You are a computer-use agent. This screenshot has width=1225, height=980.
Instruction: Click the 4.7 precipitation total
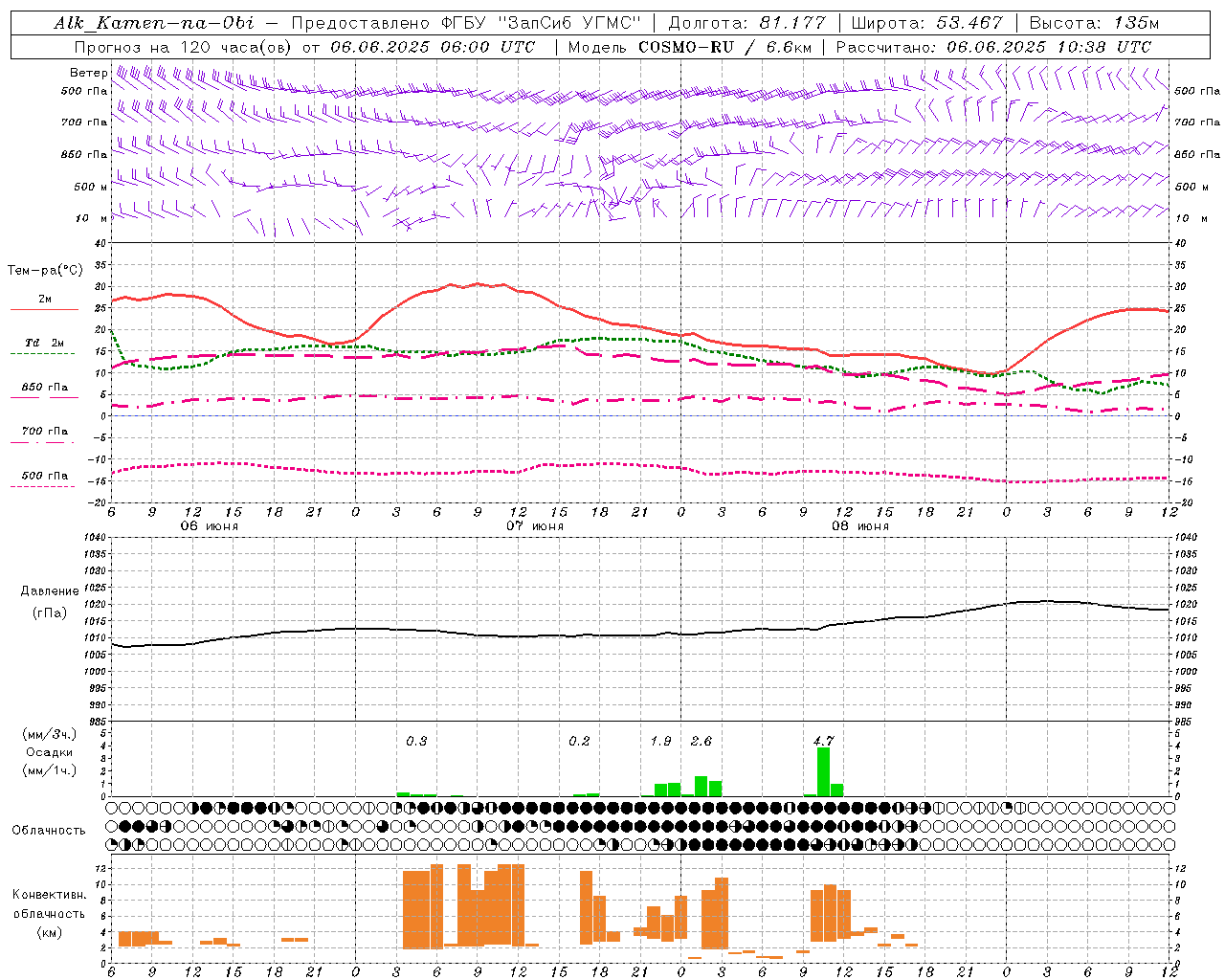tap(823, 742)
